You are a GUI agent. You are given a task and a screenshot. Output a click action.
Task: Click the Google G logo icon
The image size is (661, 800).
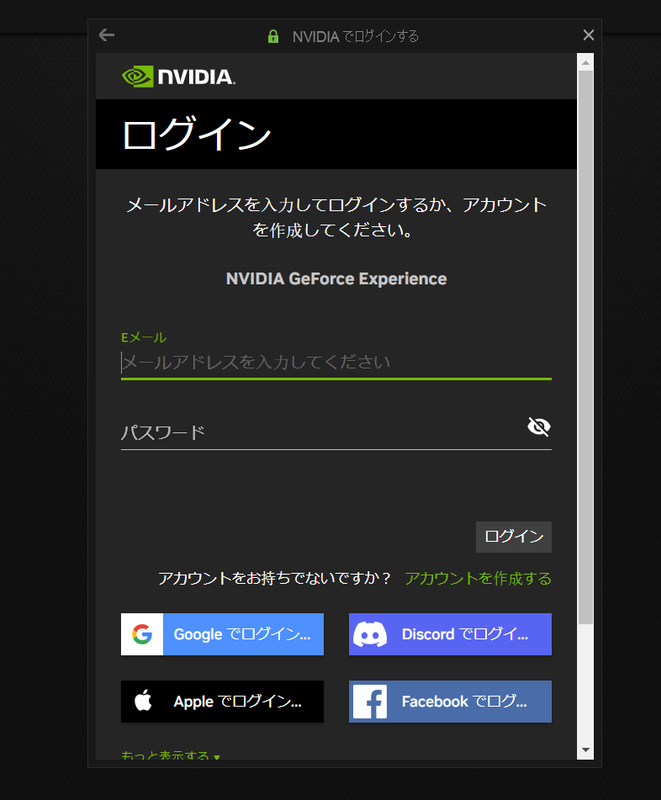[142, 634]
